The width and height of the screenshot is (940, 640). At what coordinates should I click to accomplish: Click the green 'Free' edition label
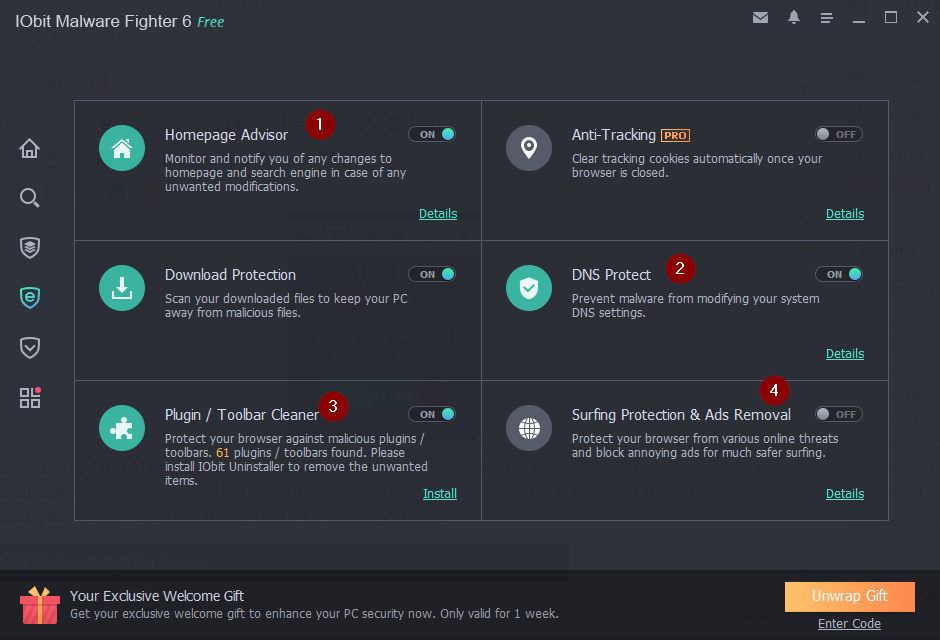tap(210, 22)
